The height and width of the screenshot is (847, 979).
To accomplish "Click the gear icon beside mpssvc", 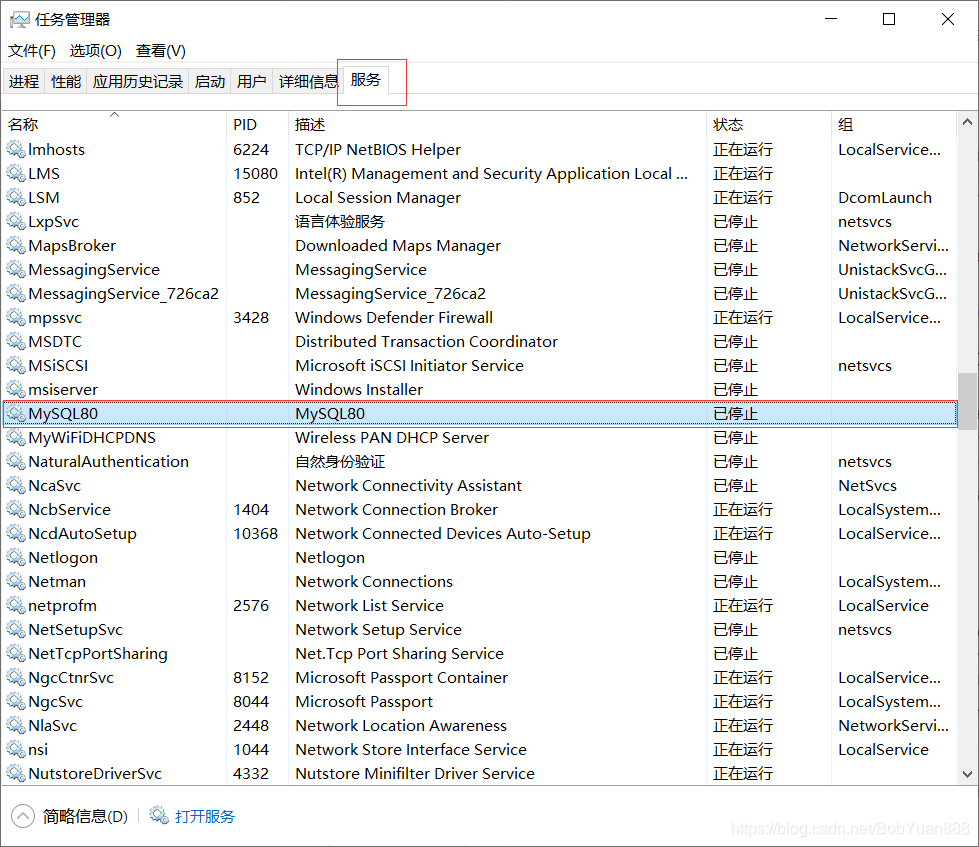I will 16,318.
